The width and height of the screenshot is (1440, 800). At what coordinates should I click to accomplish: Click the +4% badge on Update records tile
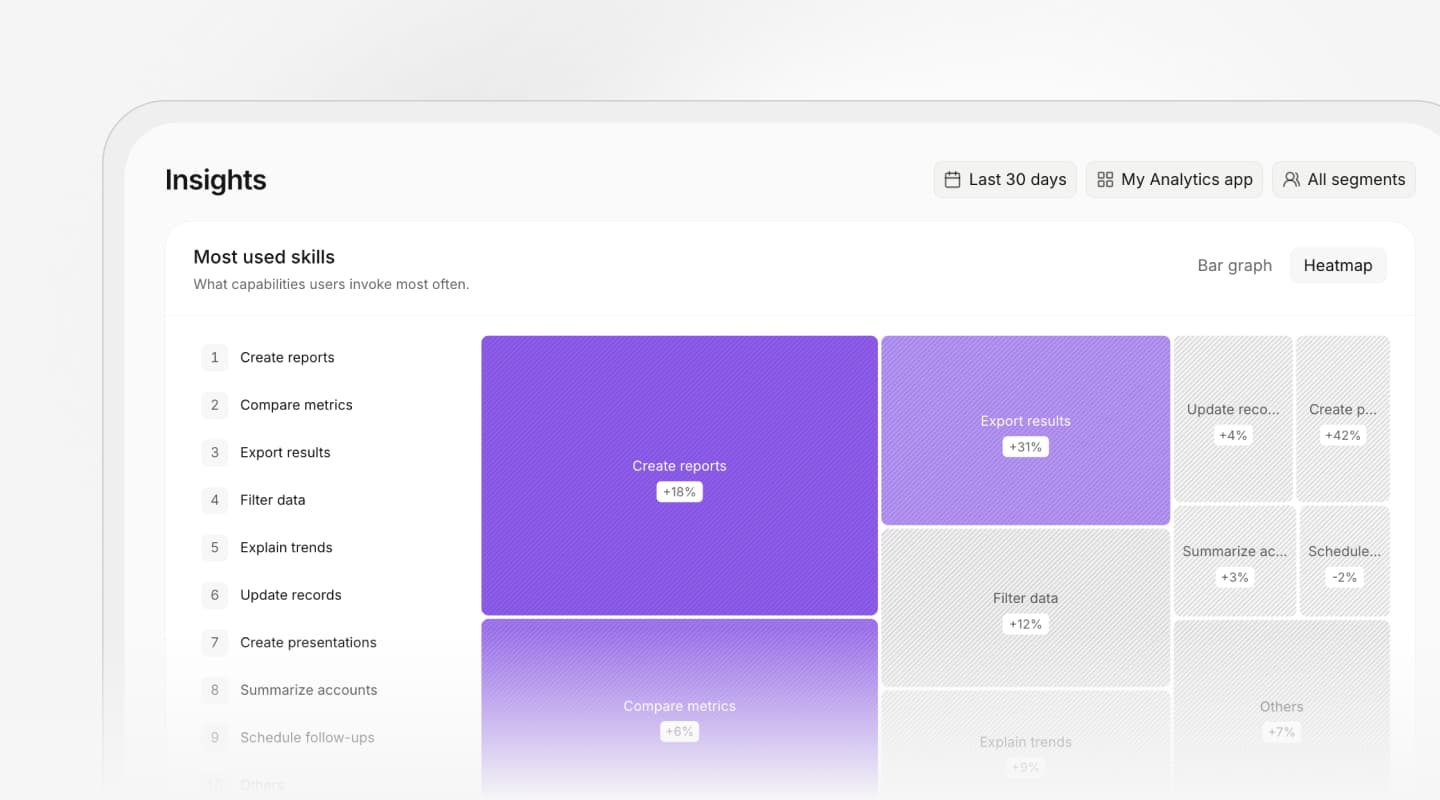[x=1233, y=435]
